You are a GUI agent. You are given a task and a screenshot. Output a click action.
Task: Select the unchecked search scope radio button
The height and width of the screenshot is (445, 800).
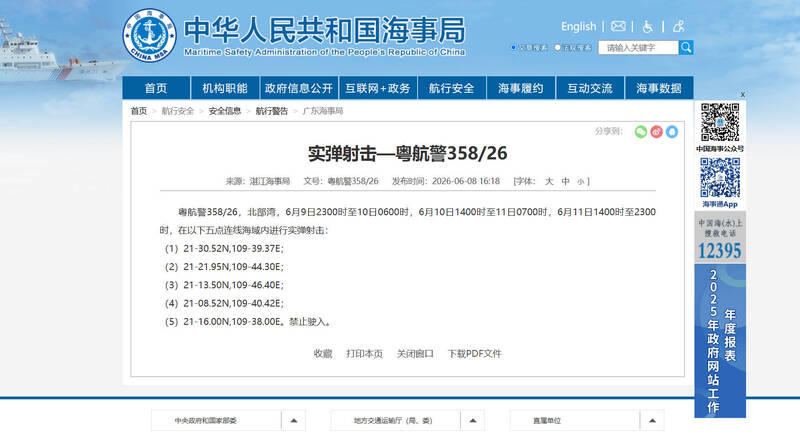pyautogui.click(x=558, y=47)
